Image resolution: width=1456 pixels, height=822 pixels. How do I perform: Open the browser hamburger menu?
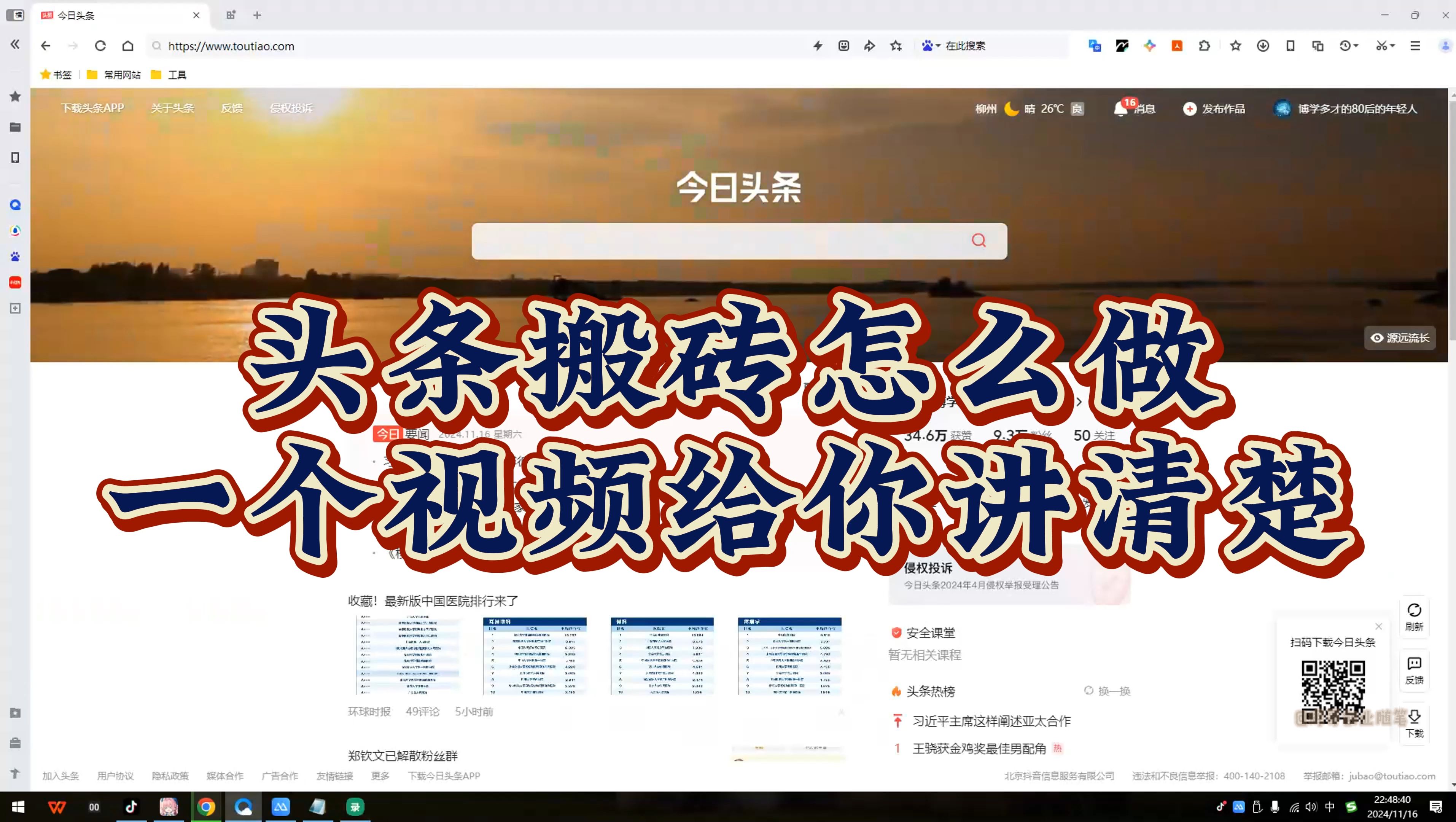click(1415, 46)
